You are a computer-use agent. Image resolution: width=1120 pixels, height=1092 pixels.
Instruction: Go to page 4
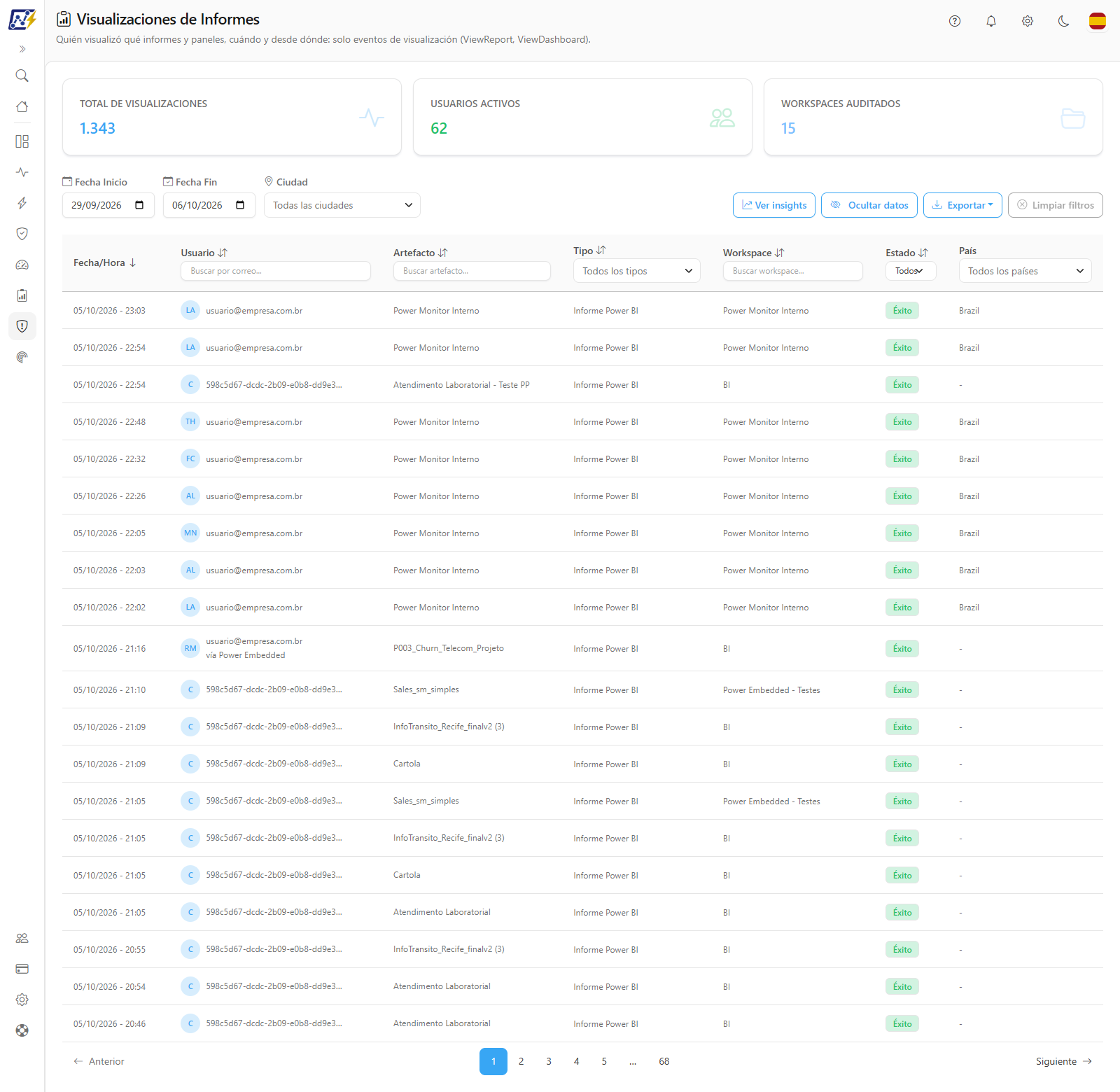pos(577,1061)
